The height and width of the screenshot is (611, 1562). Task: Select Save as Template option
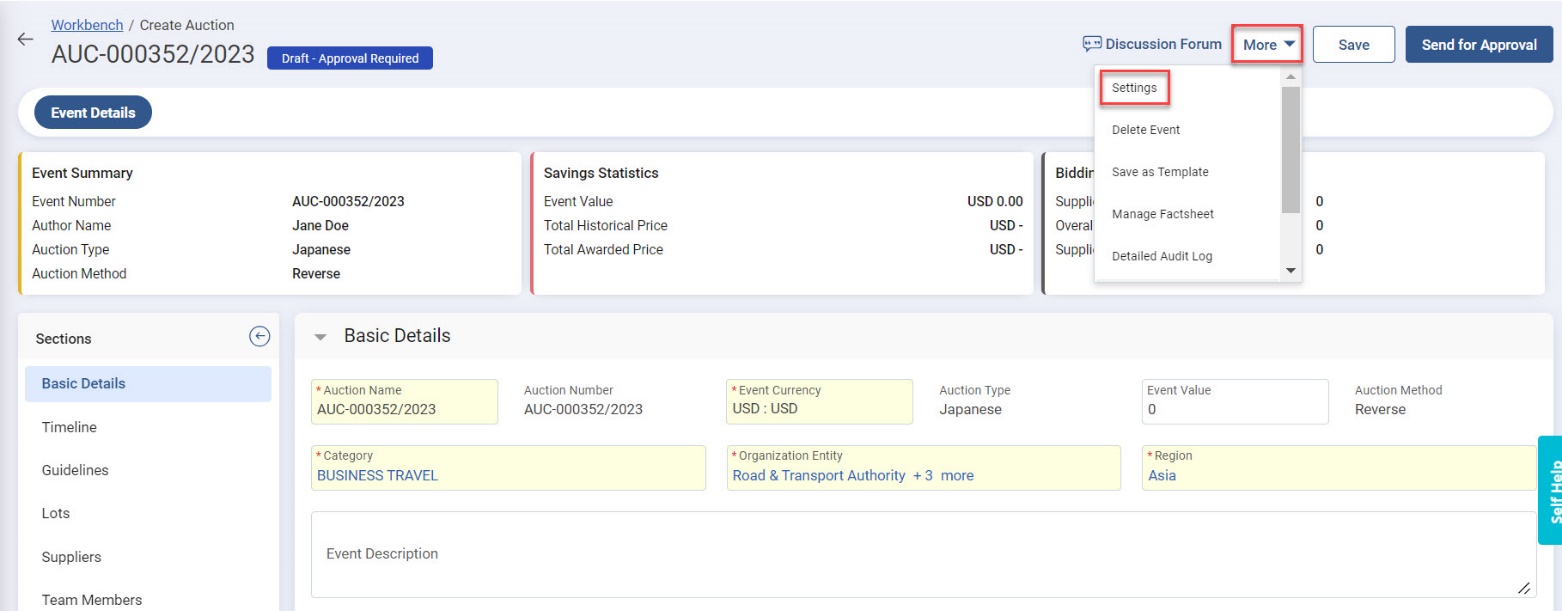1159,172
